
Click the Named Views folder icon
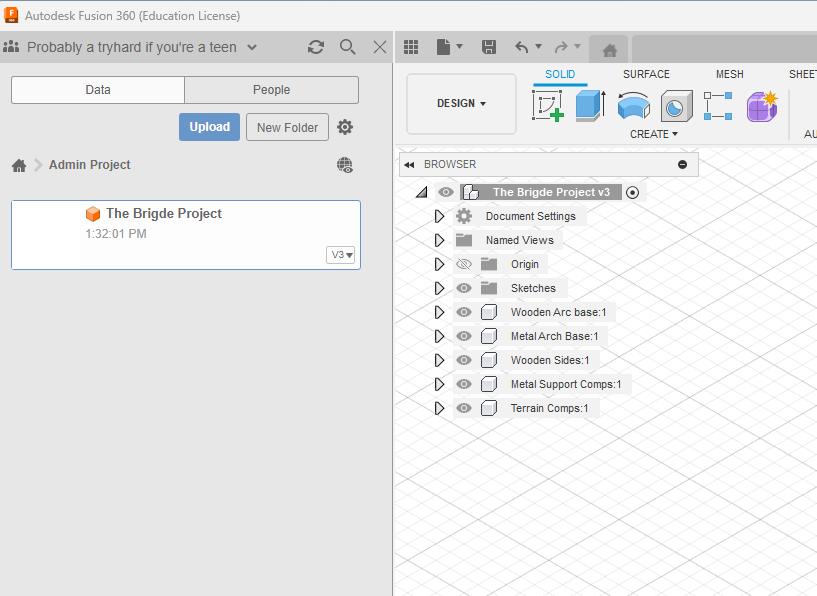464,240
